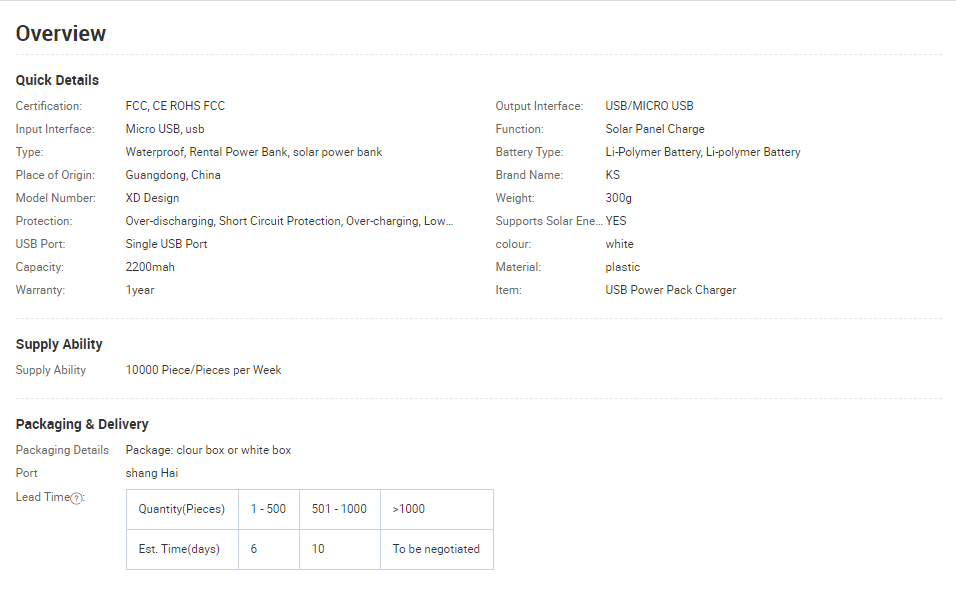
Task: Click the 'USB Power Pack Charger' item value
Action: [670, 290]
